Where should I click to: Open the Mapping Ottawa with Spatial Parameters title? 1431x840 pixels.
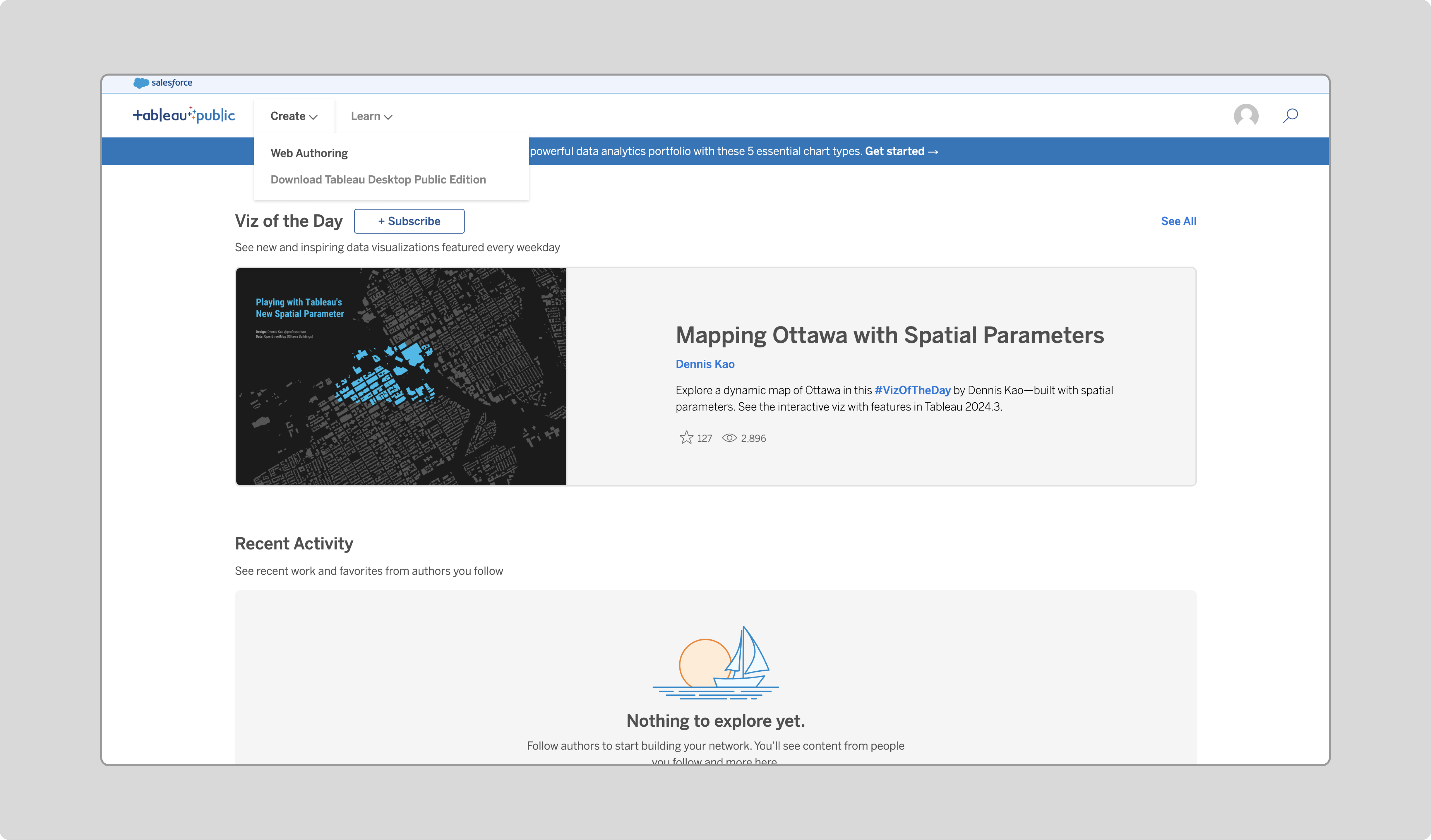click(x=889, y=335)
